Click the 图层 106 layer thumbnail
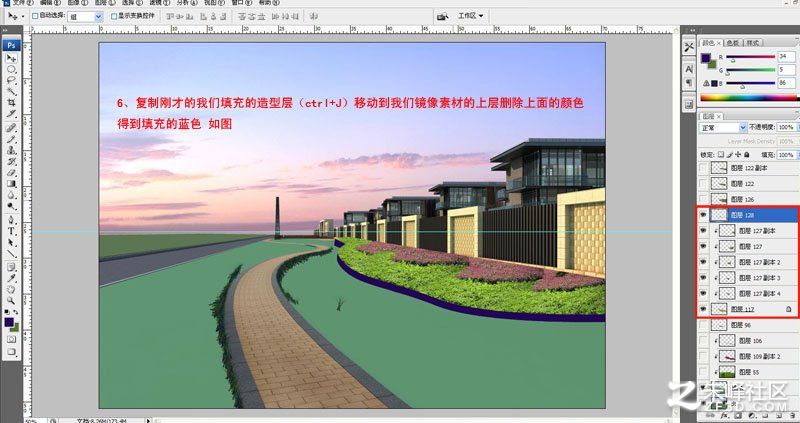Image resolution: width=800 pixels, height=423 pixels. [727, 341]
